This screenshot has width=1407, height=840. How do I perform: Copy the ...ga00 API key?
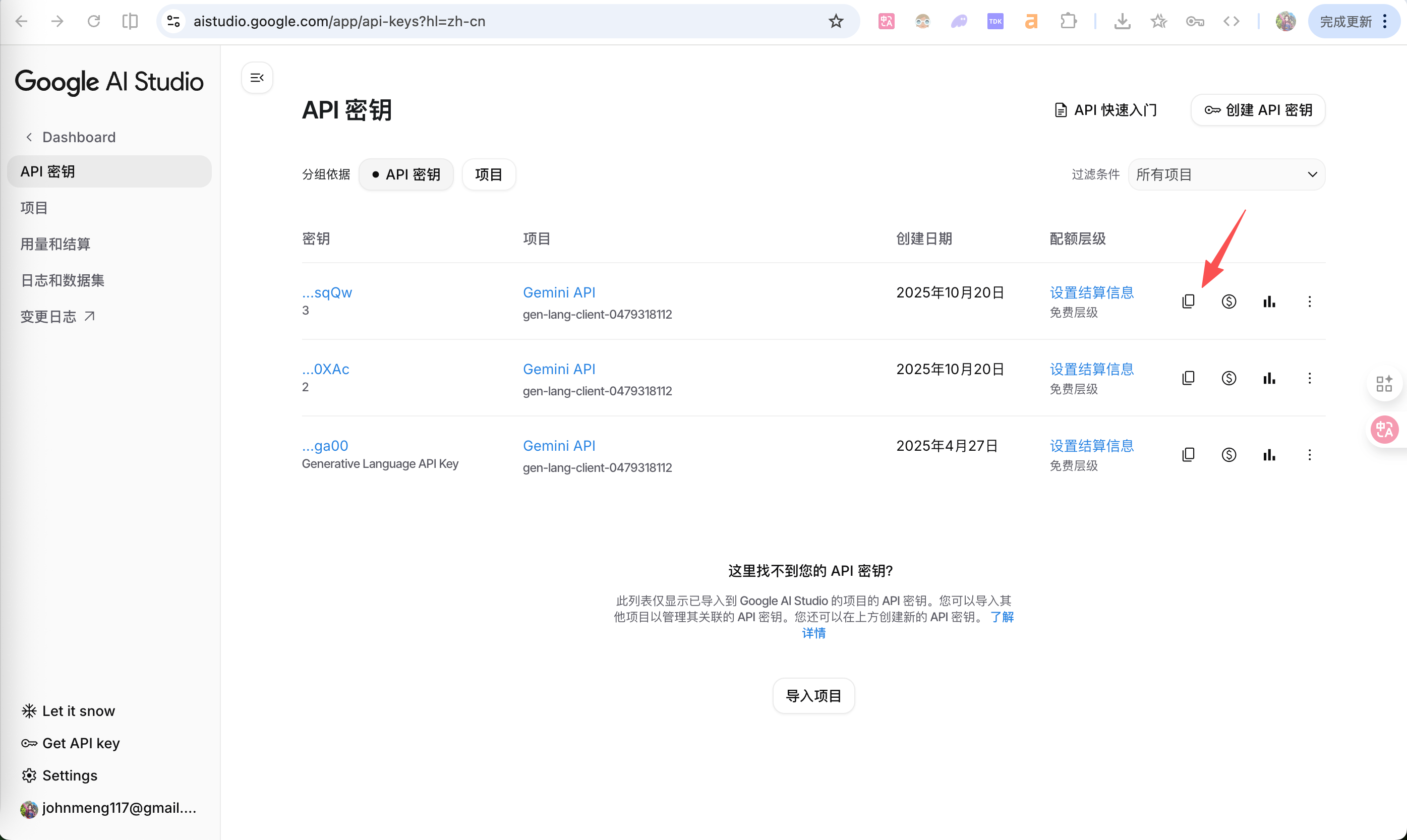coord(1188,454)
